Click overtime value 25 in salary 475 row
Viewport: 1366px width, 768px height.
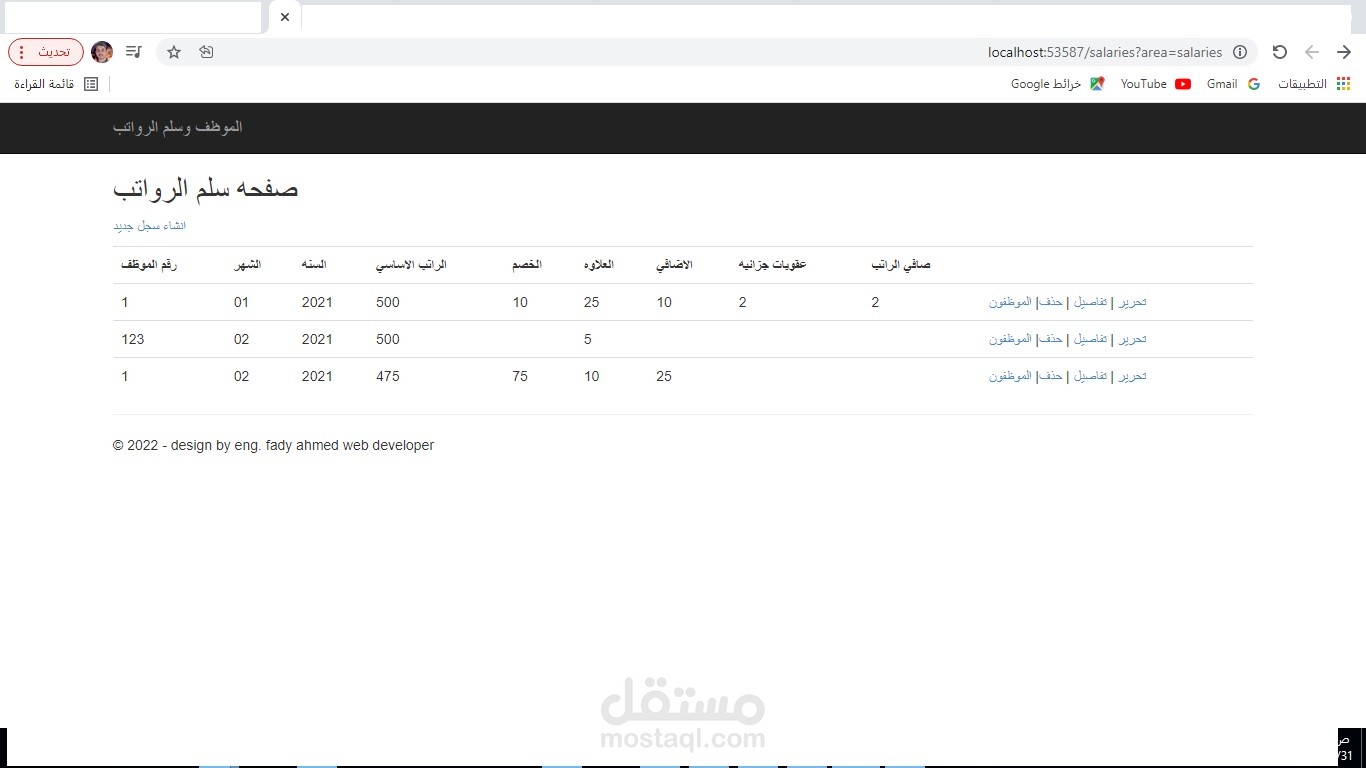click(x=664, y=376)
